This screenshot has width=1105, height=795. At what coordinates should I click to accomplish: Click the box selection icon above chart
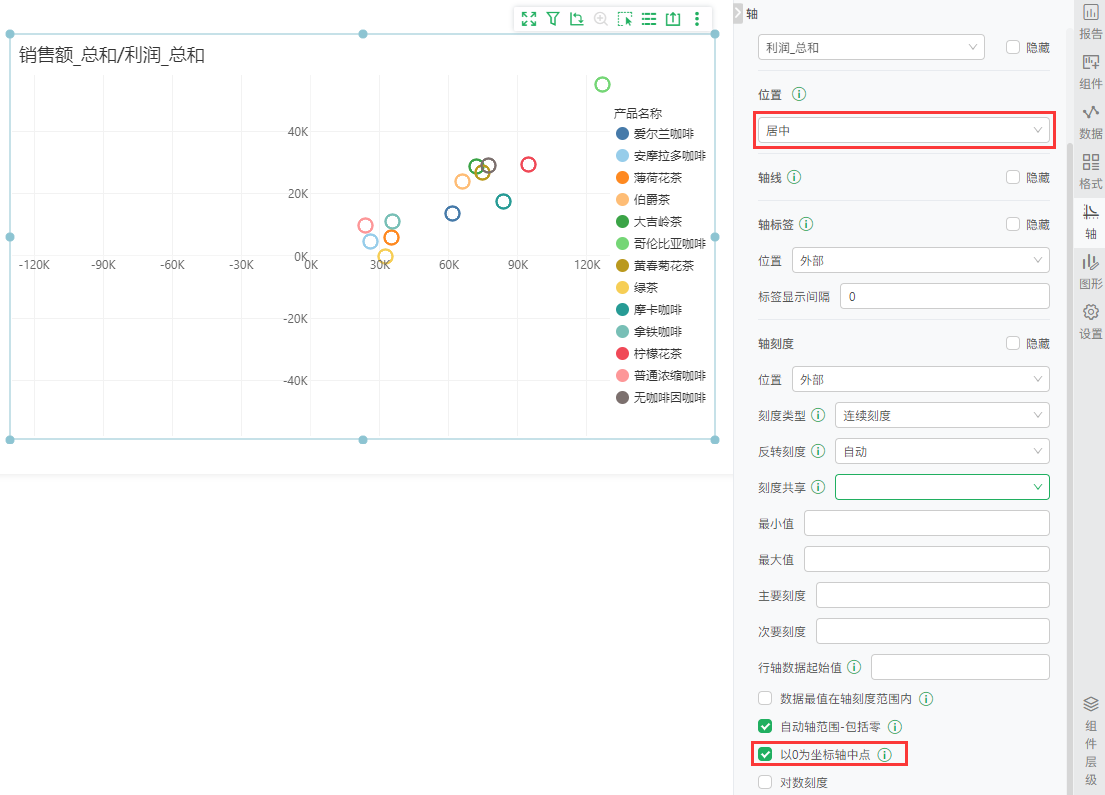[625, 19]
